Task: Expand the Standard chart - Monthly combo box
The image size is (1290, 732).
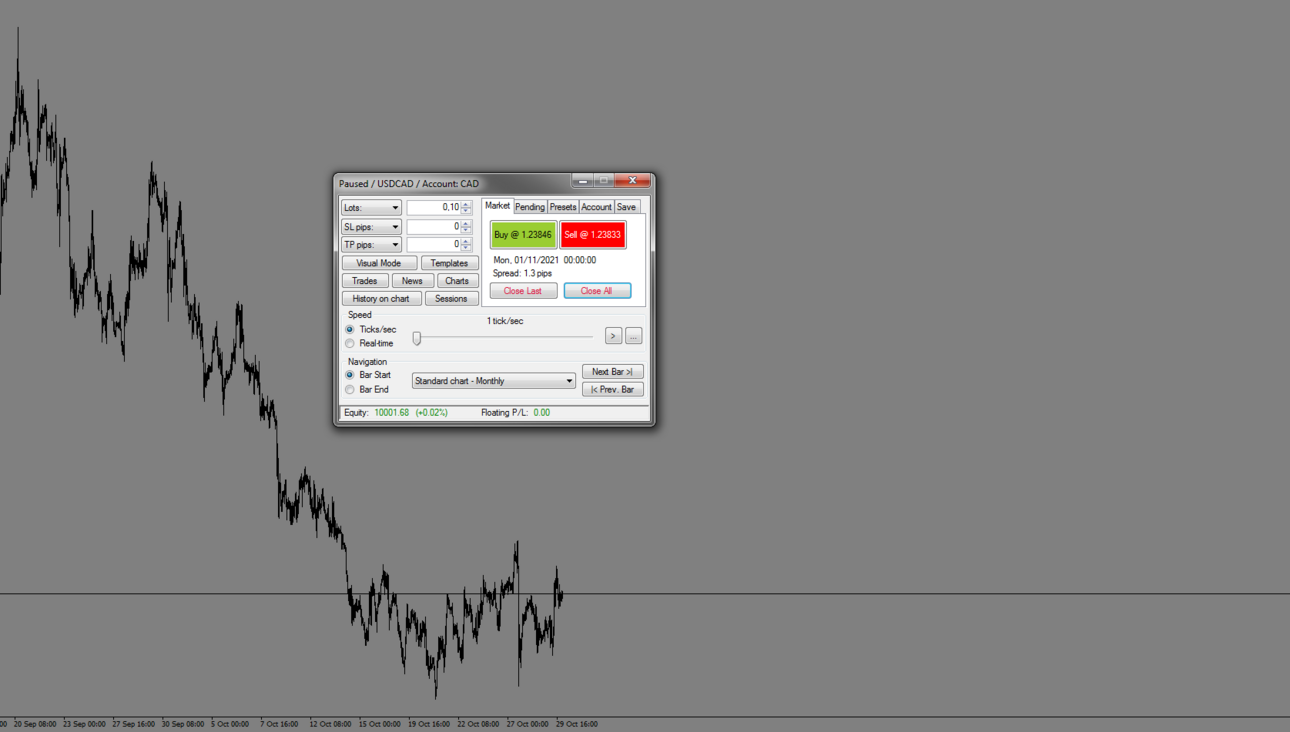Action: [494, 381]
